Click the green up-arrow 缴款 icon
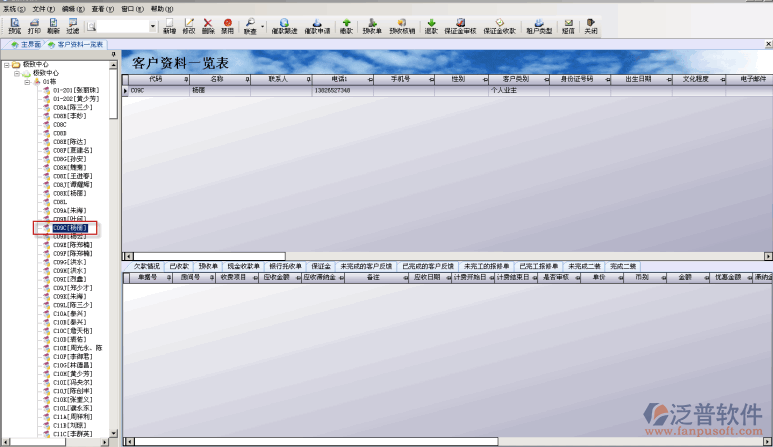This screenshot has width=773, height=447. point(347,23)
